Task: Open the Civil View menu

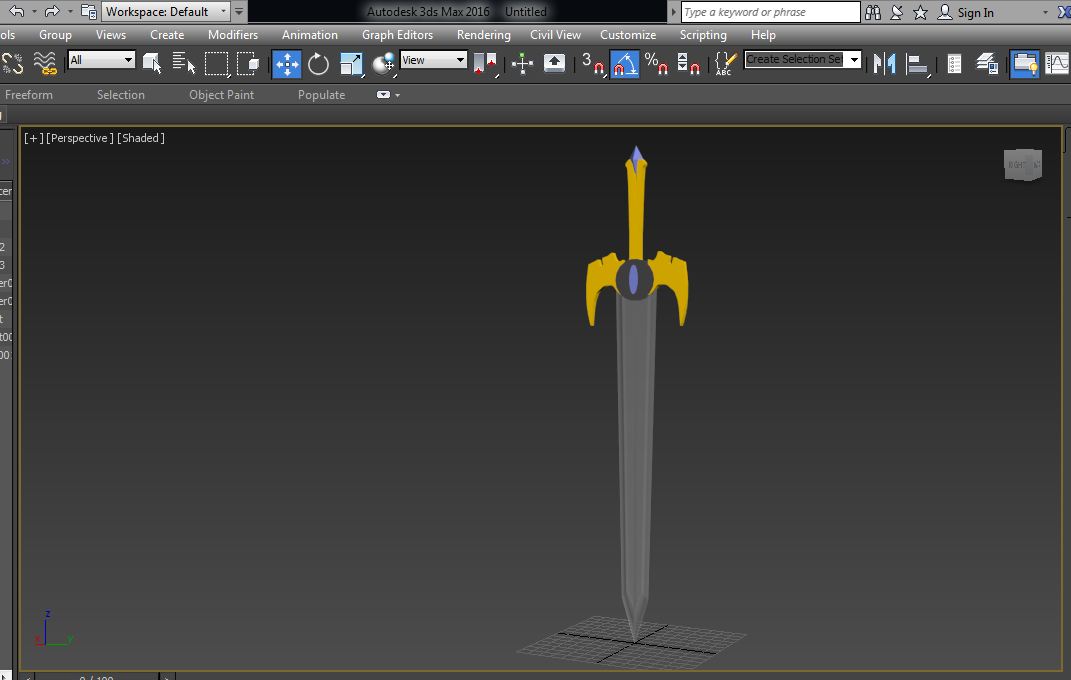Action: [555, 35]
